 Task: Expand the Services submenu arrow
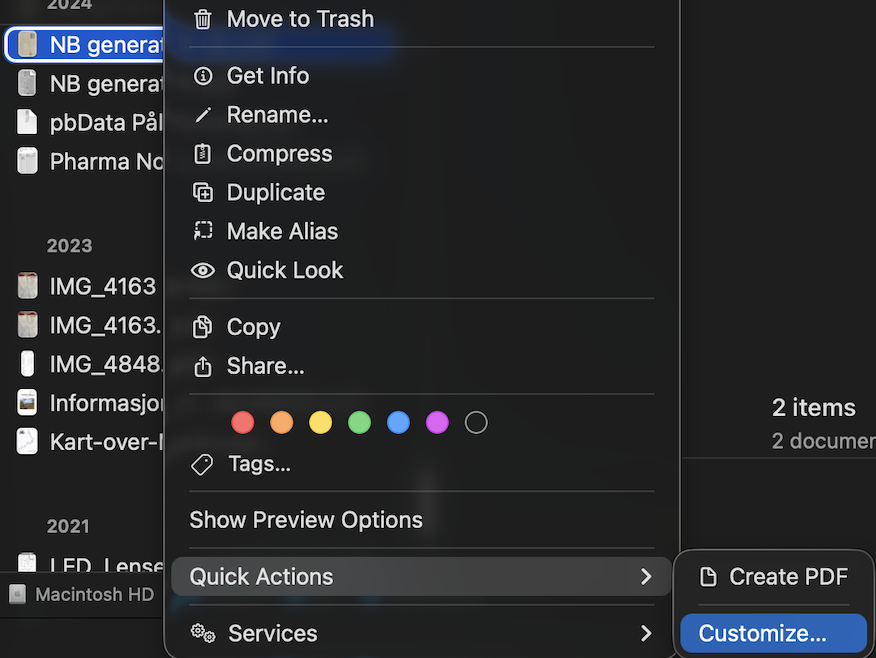(x=646, y=633)
